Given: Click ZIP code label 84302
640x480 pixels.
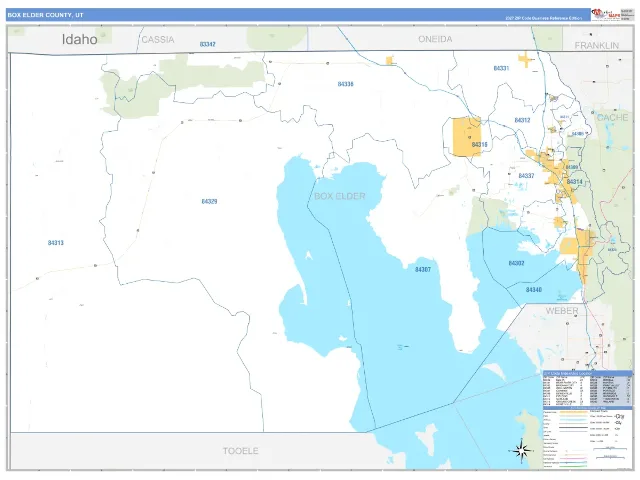Looking at the screenshot, I should click(x=516, y=263).
